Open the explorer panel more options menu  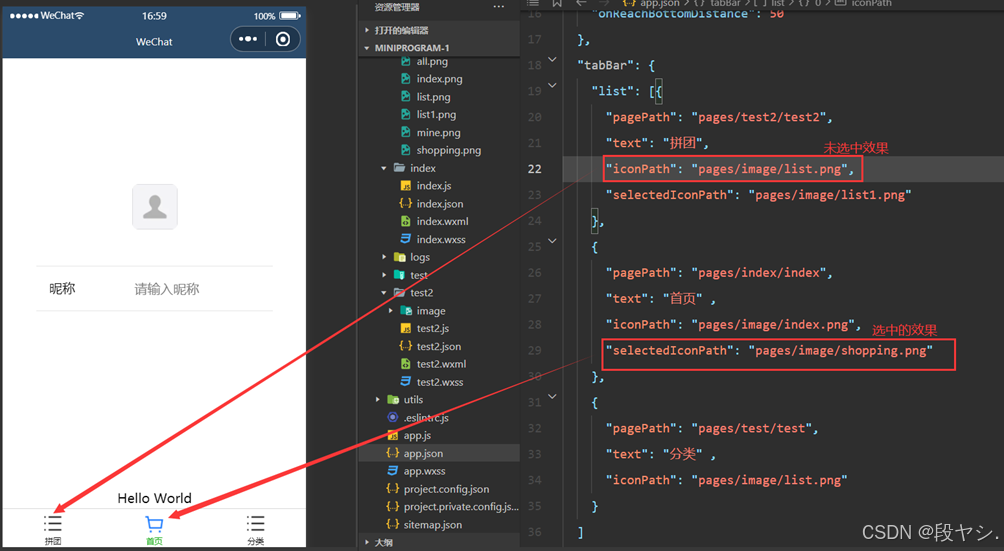coord(499,7)
